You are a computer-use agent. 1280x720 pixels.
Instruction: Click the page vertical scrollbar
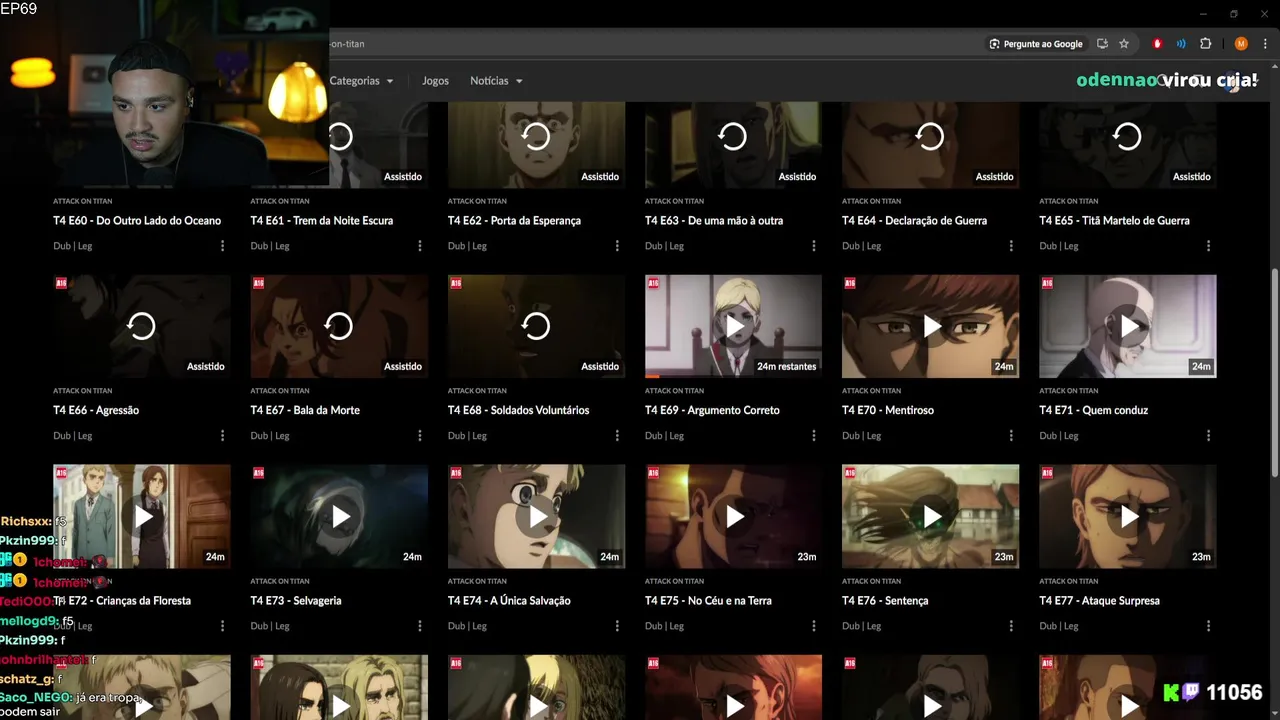1274,372
